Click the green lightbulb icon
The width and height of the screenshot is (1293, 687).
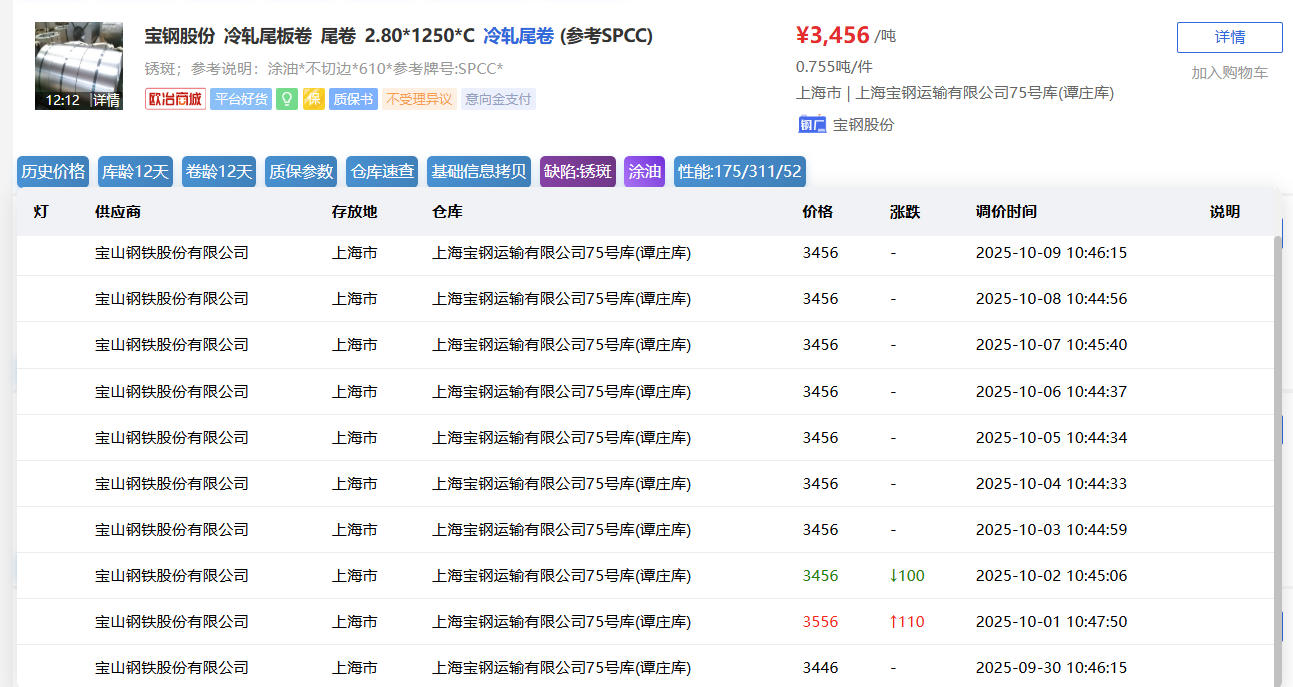click(x=287, y=99)
